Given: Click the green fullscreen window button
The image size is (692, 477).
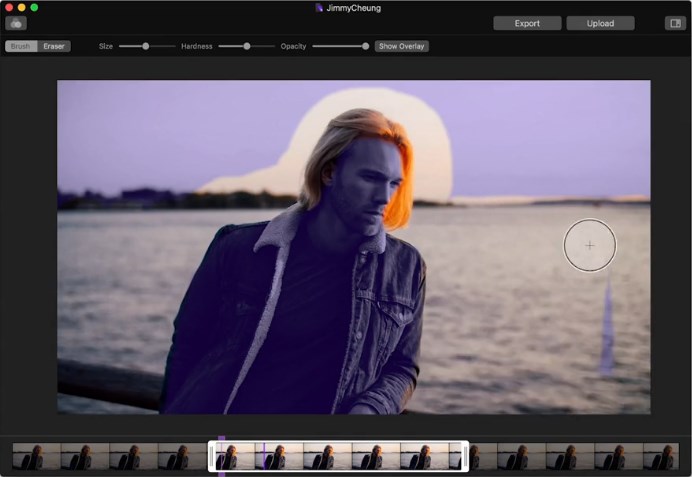Looking at the screenshot, I should coord(34,7).
